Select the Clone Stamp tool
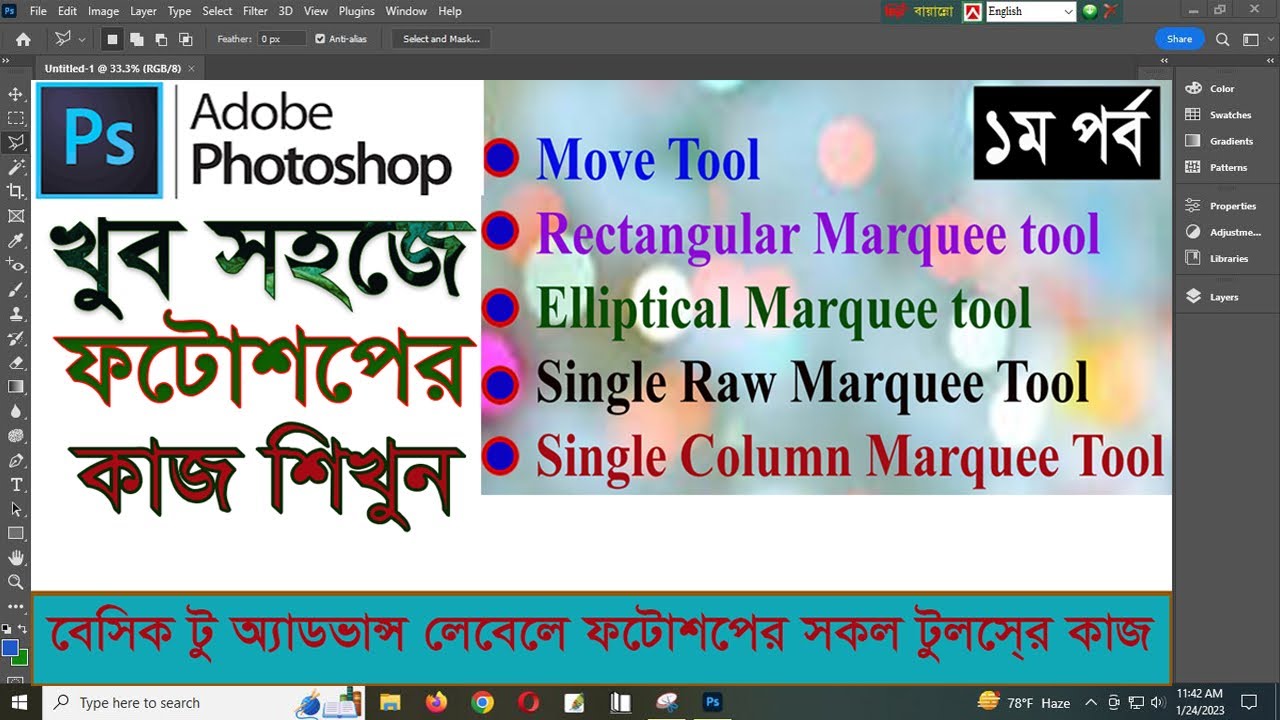Viewport: 1280px width, 720px height. (16, 313)
